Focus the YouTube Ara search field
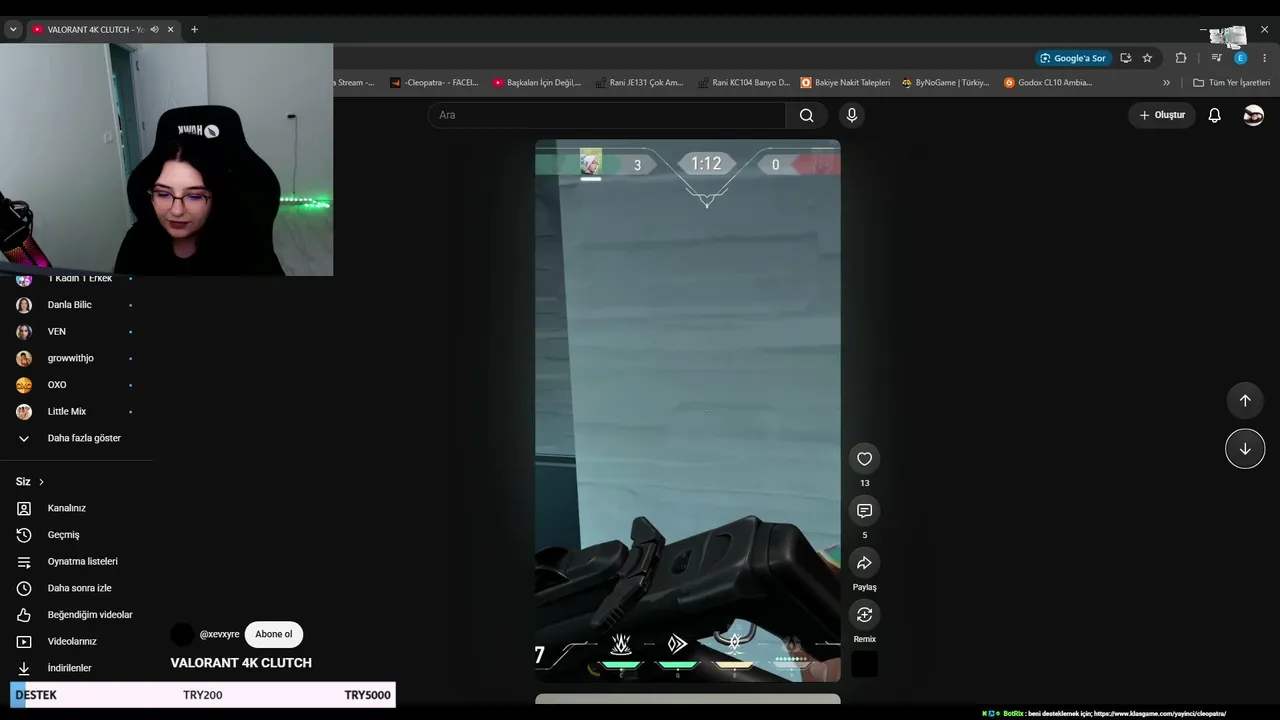The image size is (1280, 720). (607, 115)
